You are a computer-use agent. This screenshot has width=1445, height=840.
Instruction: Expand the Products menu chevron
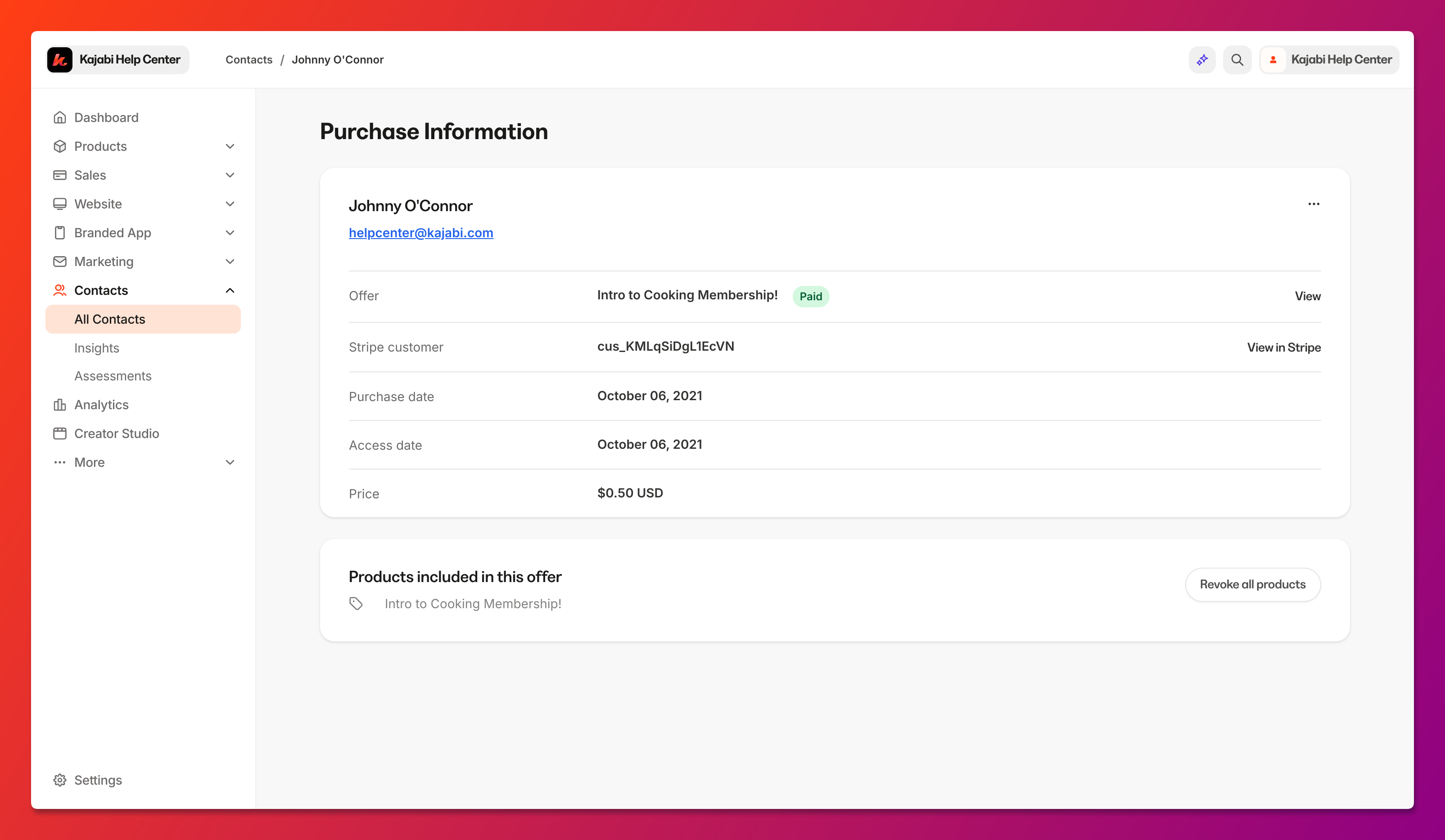click(230, 146)
